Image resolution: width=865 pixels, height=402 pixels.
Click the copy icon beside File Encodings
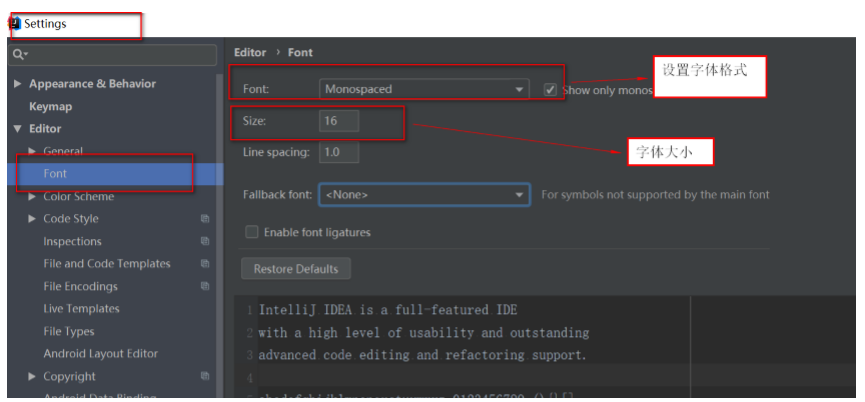(205, 286)
